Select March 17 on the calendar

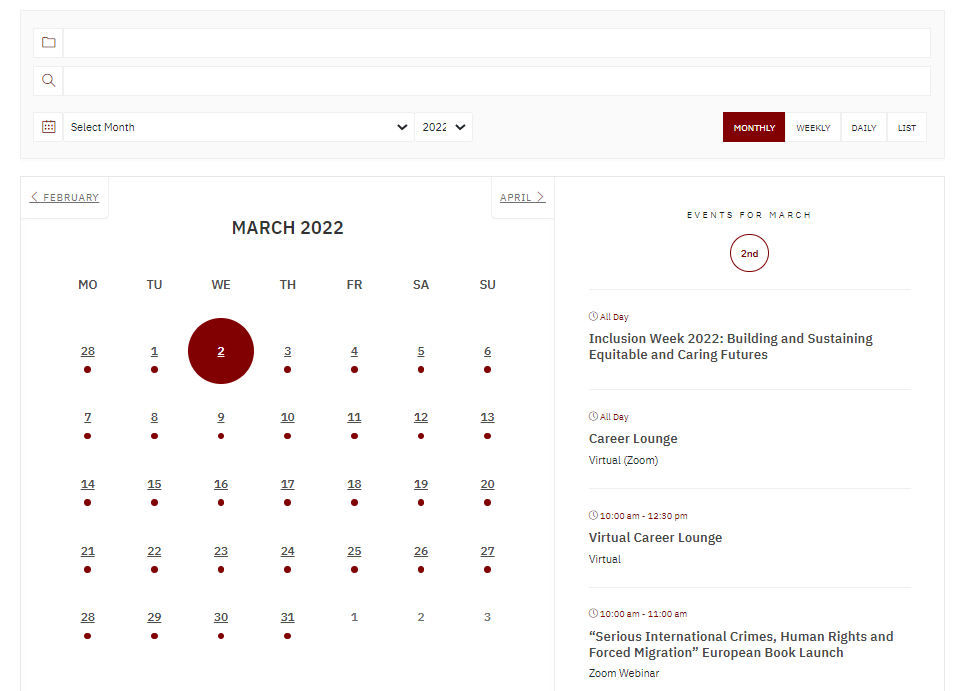click(x=287, y=485)
